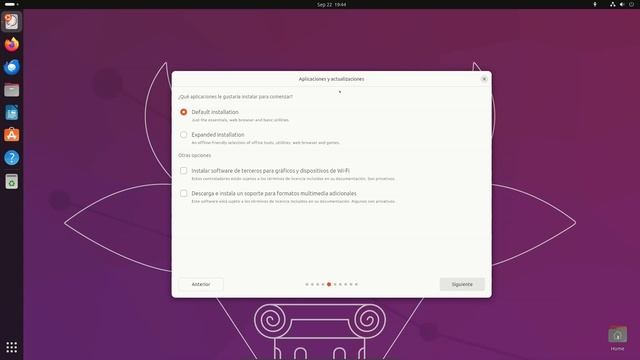Click the active orange page indicator dot
Screen dimensions: 640x360
[x=329, y=284]
